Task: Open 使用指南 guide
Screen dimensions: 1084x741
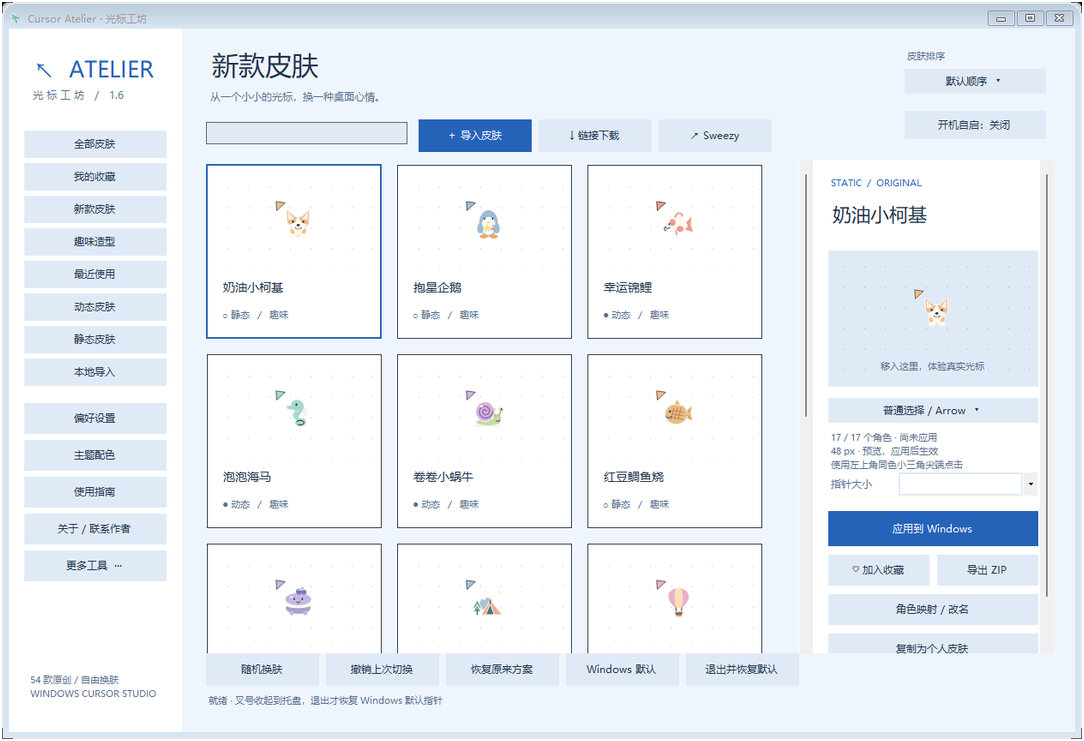Action: click(x=95, y=491)
